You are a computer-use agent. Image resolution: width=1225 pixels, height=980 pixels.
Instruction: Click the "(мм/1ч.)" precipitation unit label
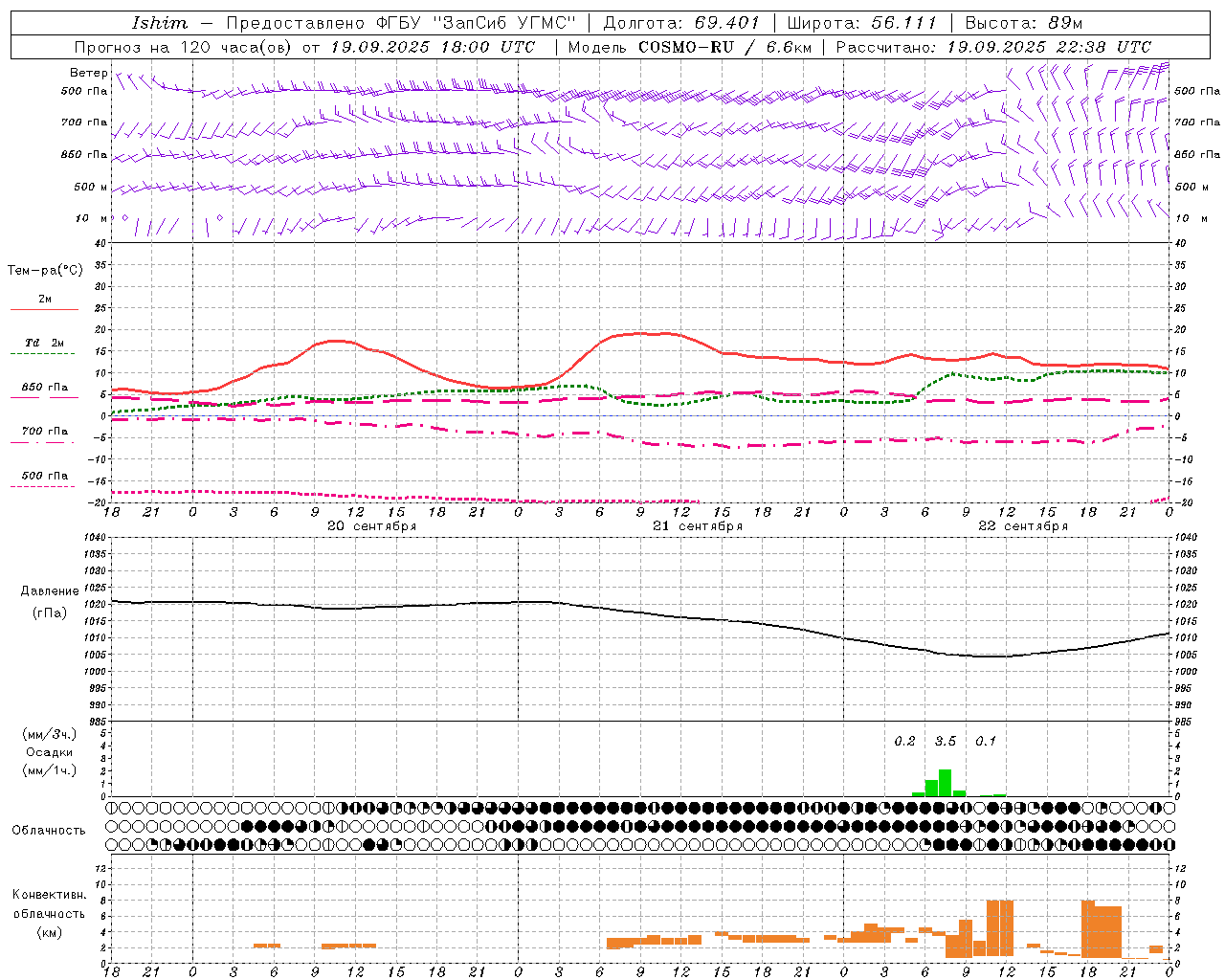click(50, 770)
